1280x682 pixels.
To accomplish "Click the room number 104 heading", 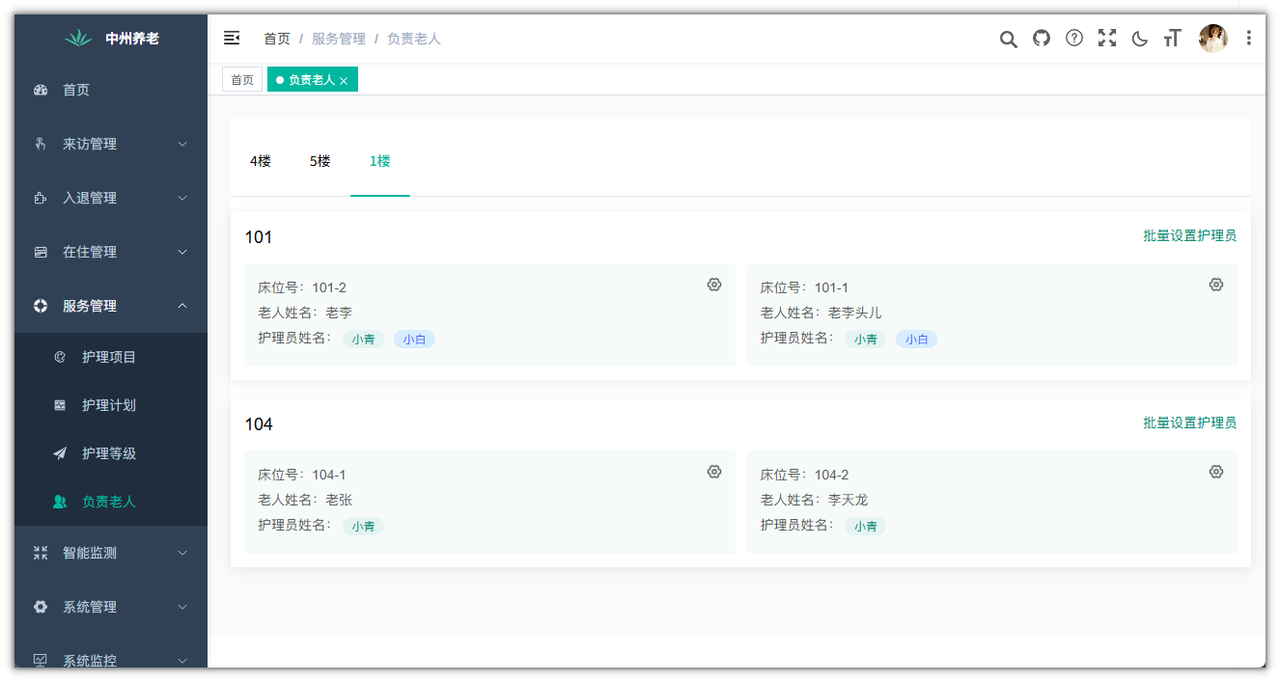I will pos(258,424).
